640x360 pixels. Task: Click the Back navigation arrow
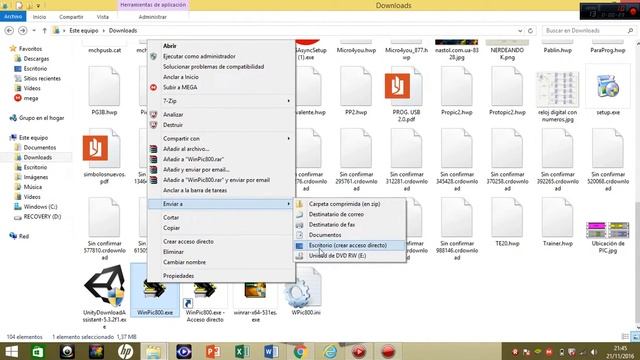click(x=9, y=31)
